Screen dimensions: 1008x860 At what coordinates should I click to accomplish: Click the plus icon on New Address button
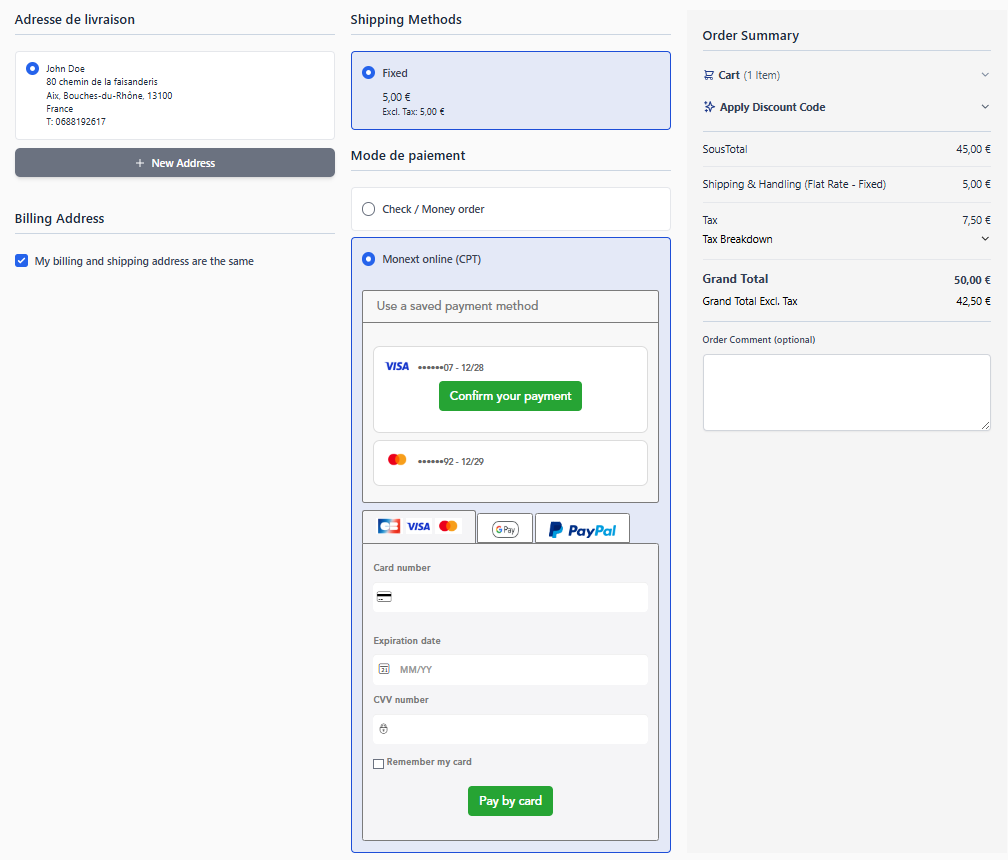140,163
